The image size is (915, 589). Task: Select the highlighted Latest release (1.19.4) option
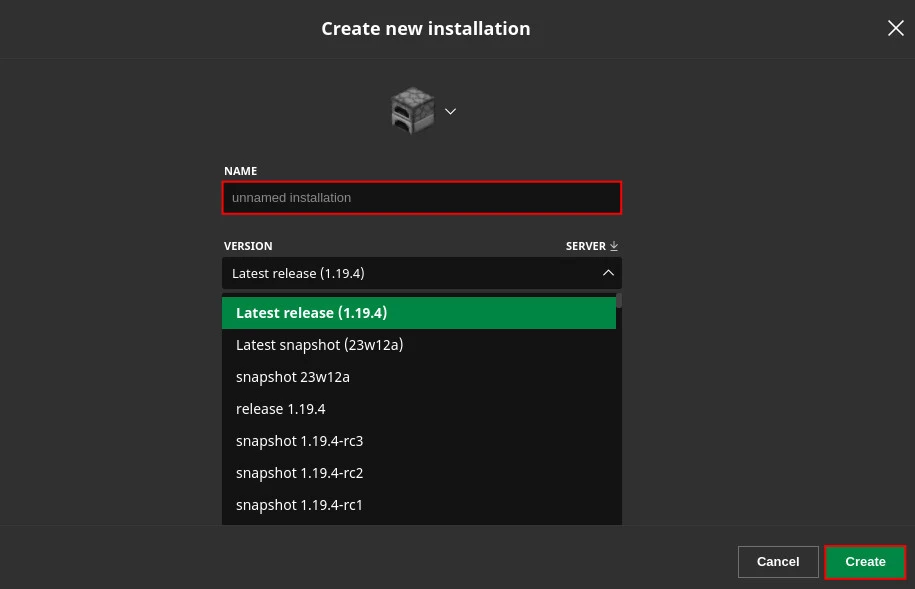[x=418, y=313]
